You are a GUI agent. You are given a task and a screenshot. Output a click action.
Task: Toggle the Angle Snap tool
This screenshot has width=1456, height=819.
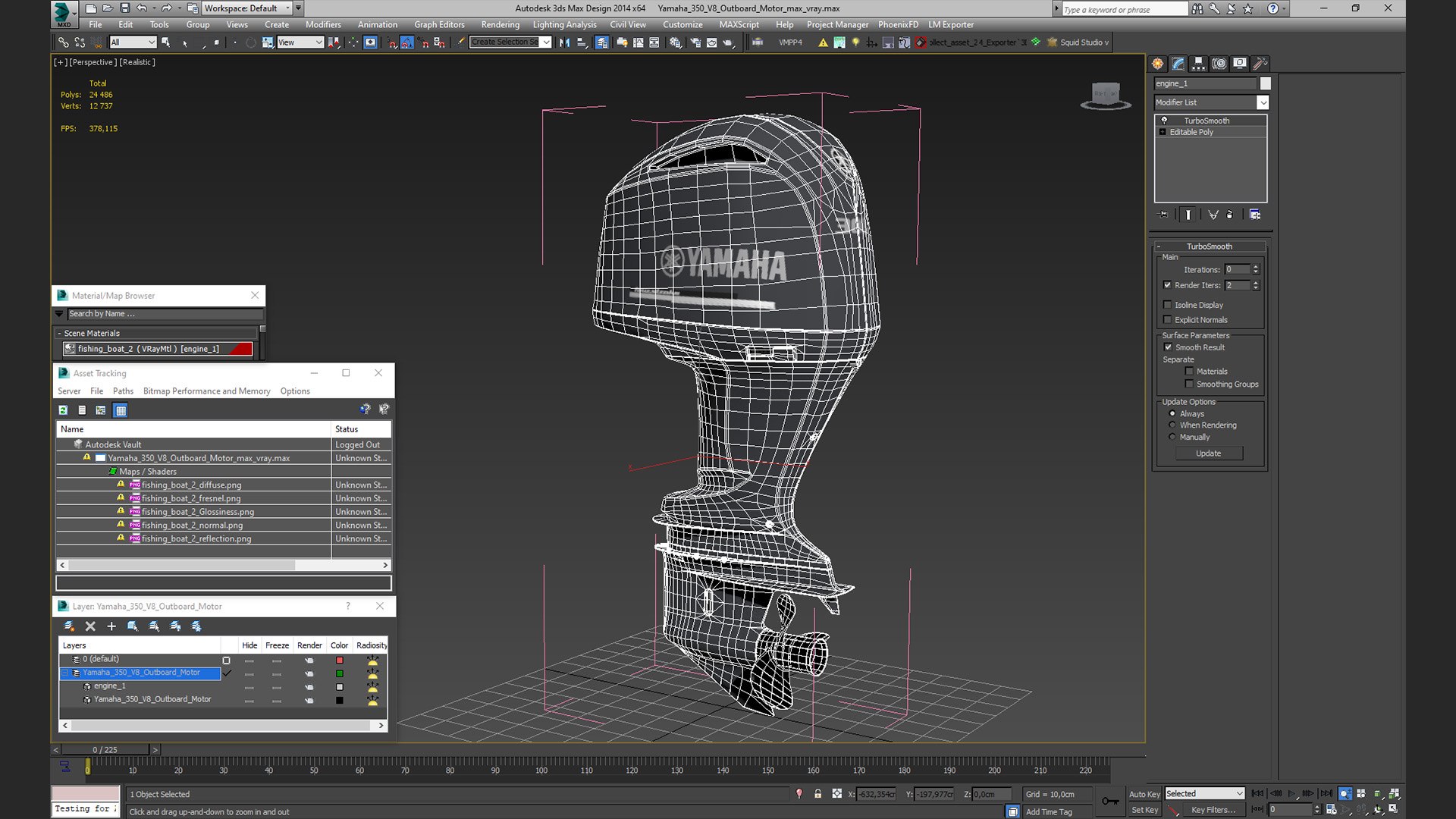tap(407, 42)
